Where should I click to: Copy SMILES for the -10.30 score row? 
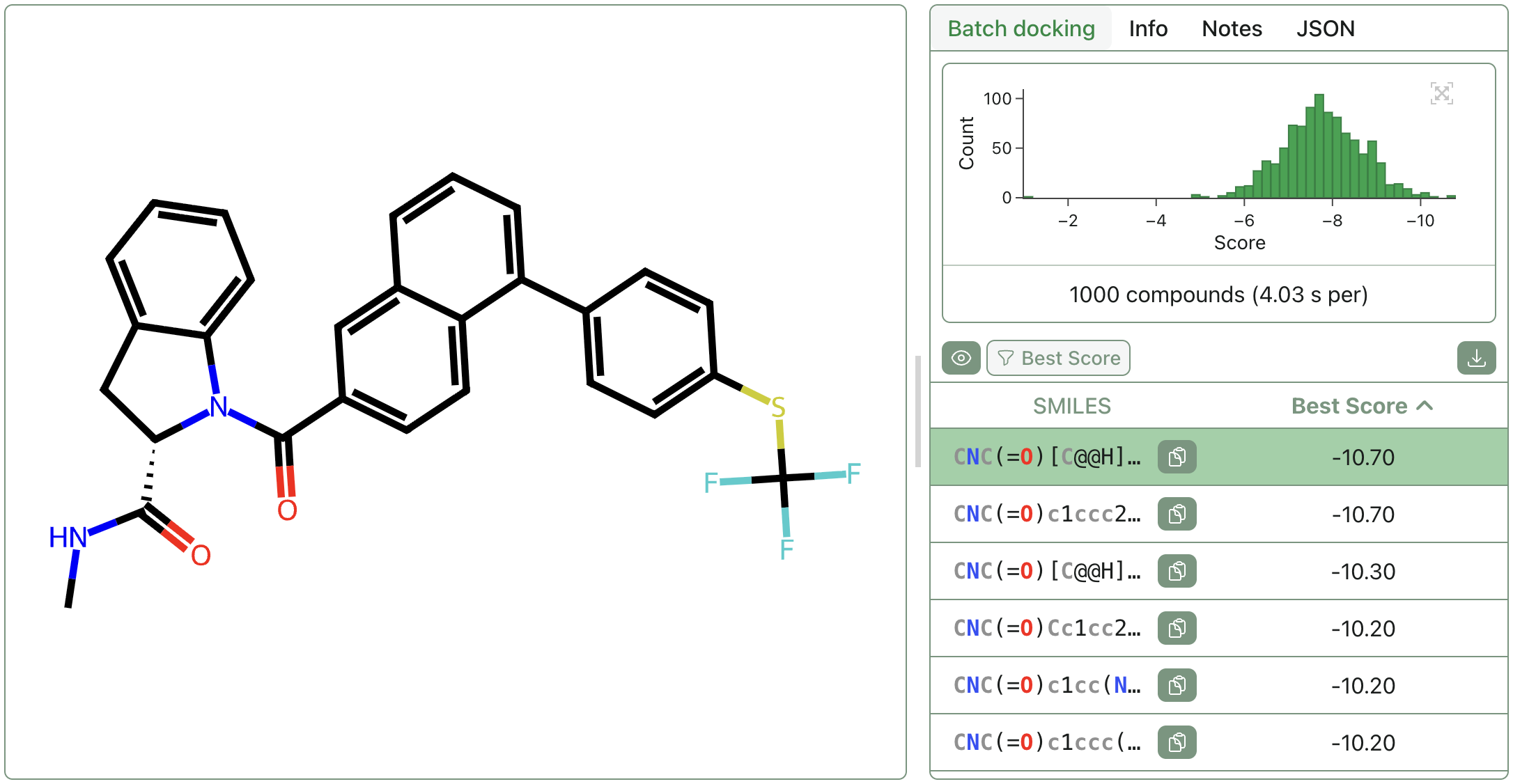click(1177, 571)
